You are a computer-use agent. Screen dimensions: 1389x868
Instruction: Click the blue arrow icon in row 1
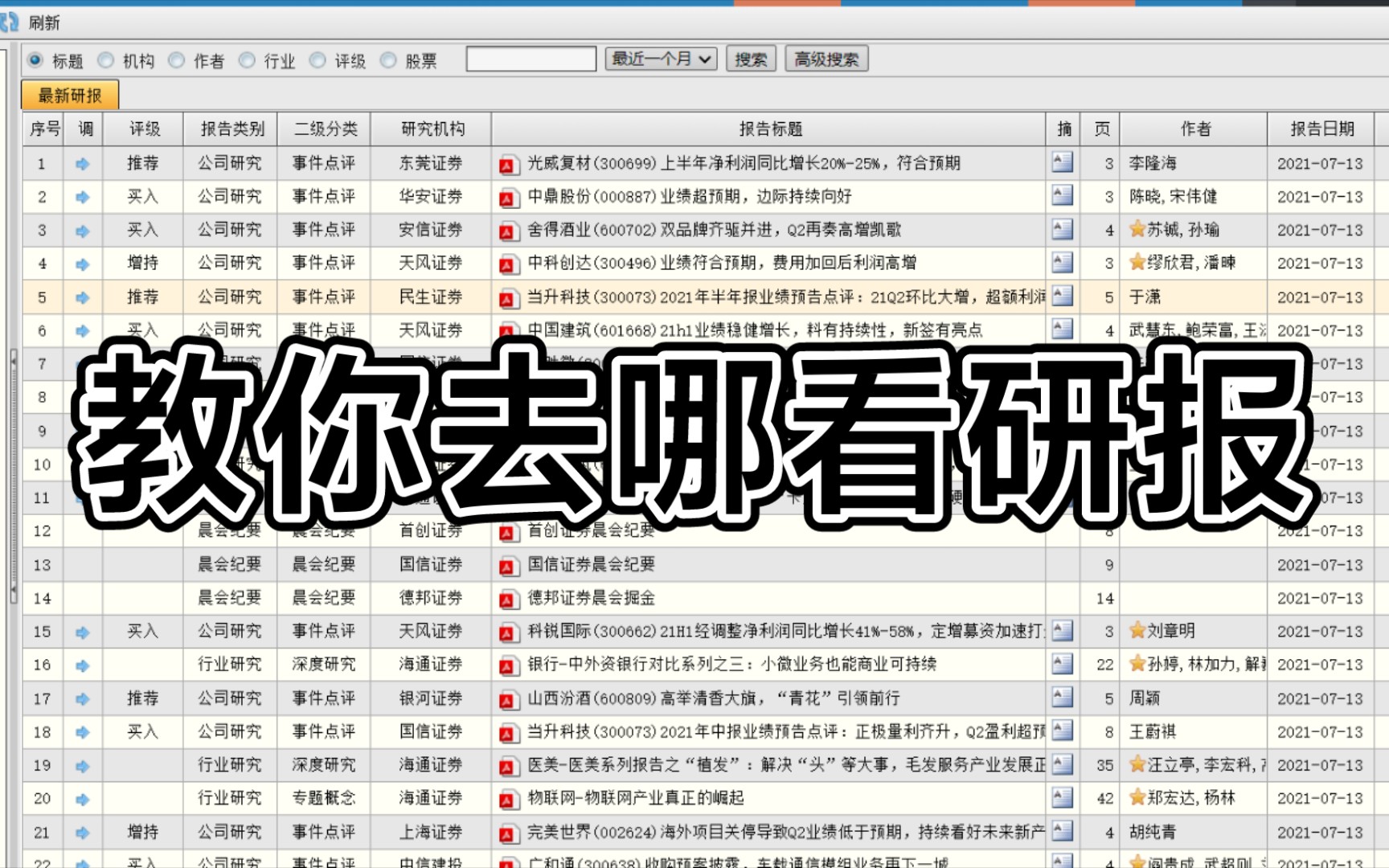pos(83,164)
